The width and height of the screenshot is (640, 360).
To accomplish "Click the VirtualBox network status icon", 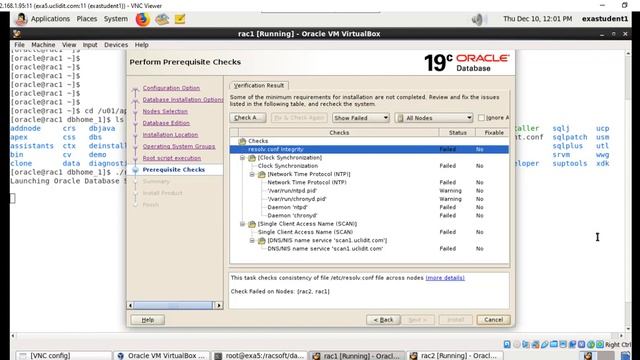I will [x=536, y=344].
